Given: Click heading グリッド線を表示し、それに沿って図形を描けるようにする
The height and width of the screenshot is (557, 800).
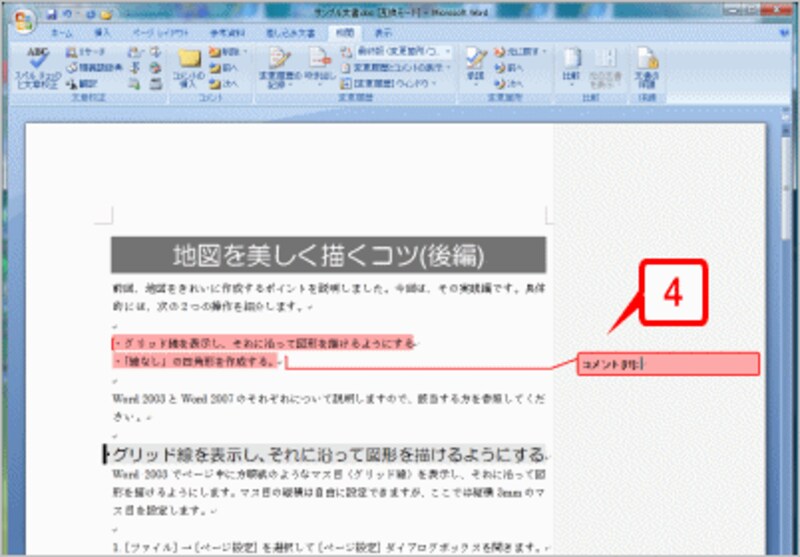Looking at the screenshot, I should (328, 454).
